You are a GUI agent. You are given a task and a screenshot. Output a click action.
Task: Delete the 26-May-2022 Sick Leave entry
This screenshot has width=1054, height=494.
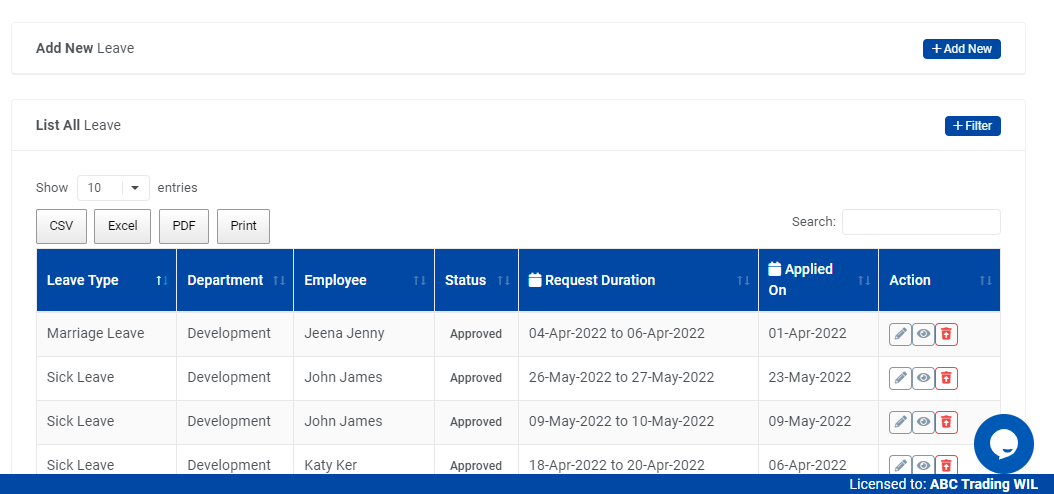(x=946, y=378)
